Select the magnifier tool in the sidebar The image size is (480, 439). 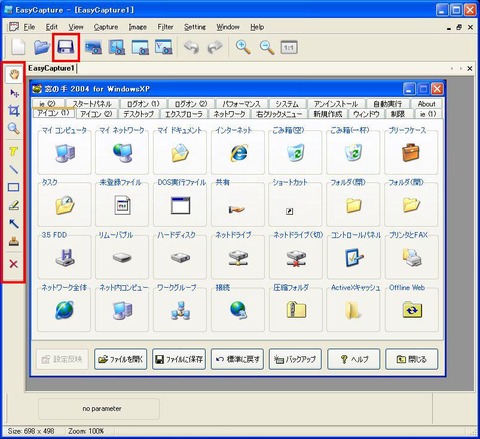[x=14, y=128]
